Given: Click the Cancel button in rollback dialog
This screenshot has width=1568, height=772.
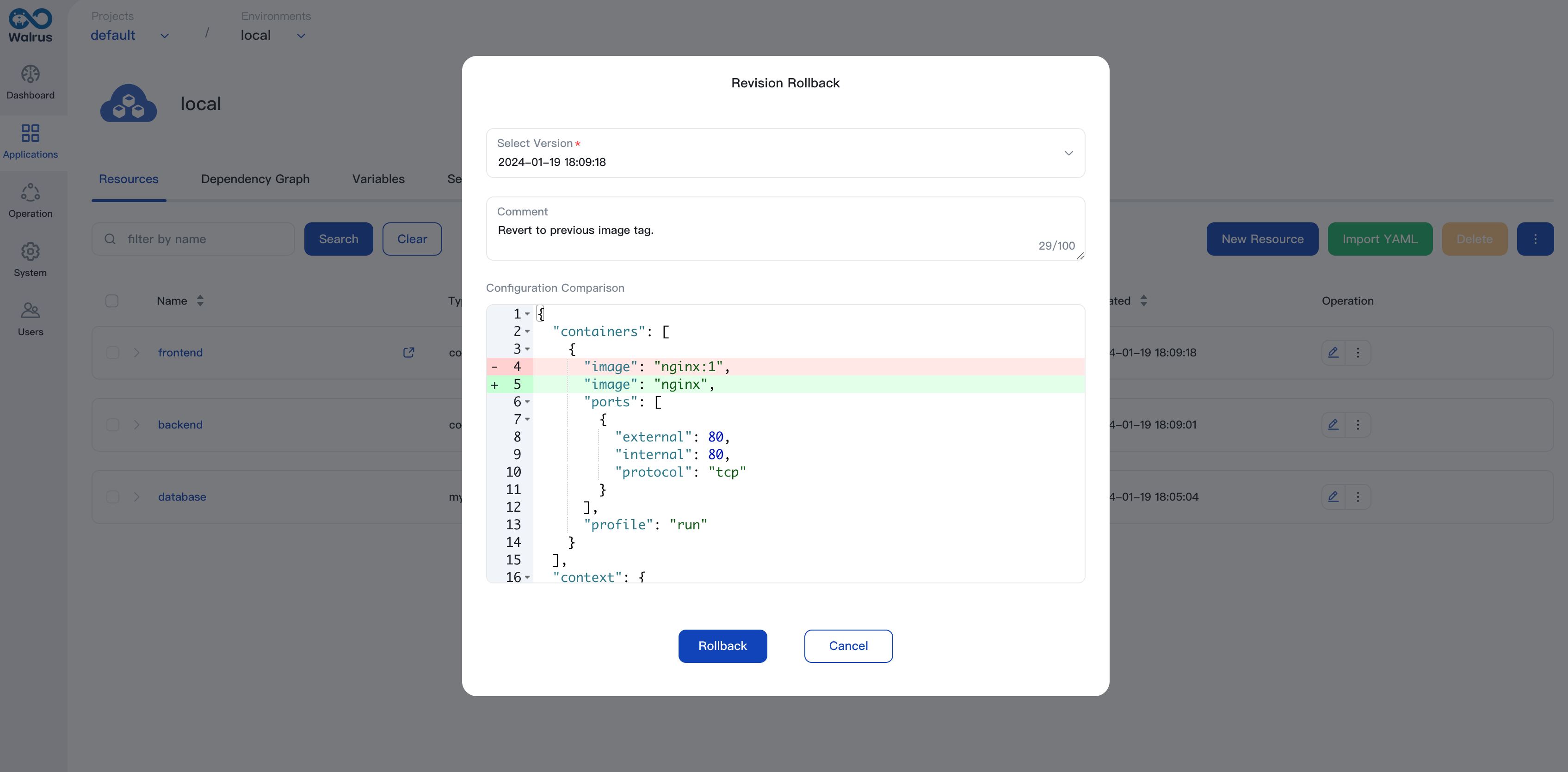Looking at the screenshot, I should (849, 646).
